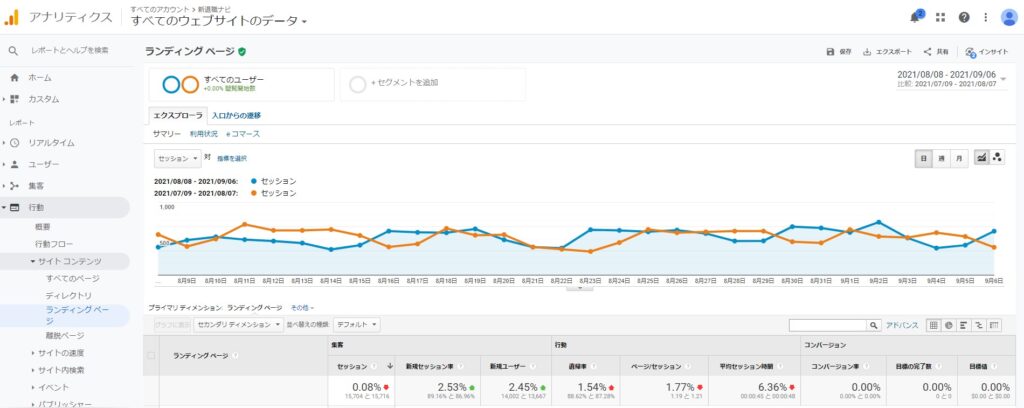Screen dimensions: 1024x408
Task: Open the three-dot more options menu
Action: click(985, 18)
